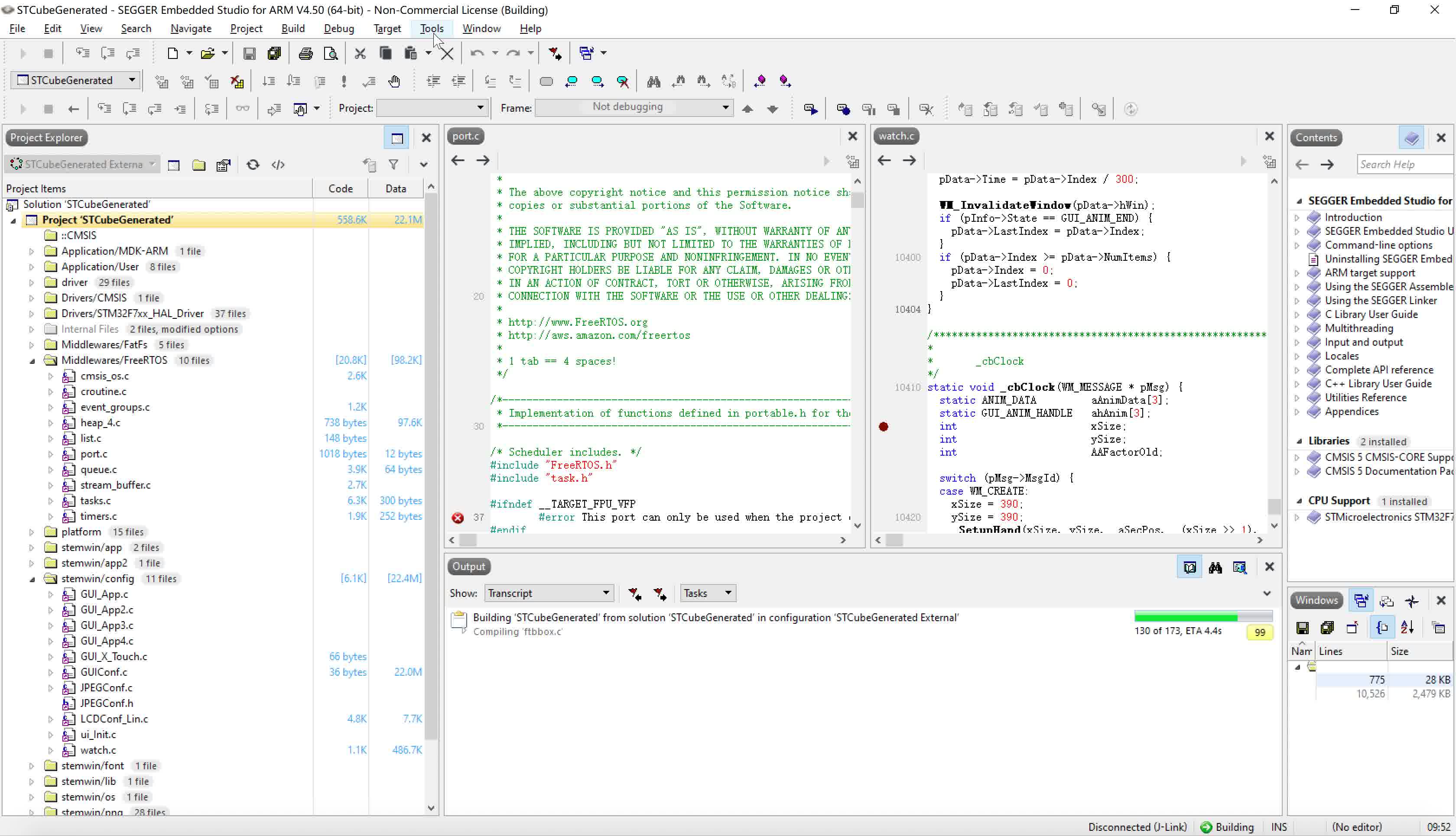Click the Cut scissors icon
The image size is (1456, 836).
tap(360, 53)
